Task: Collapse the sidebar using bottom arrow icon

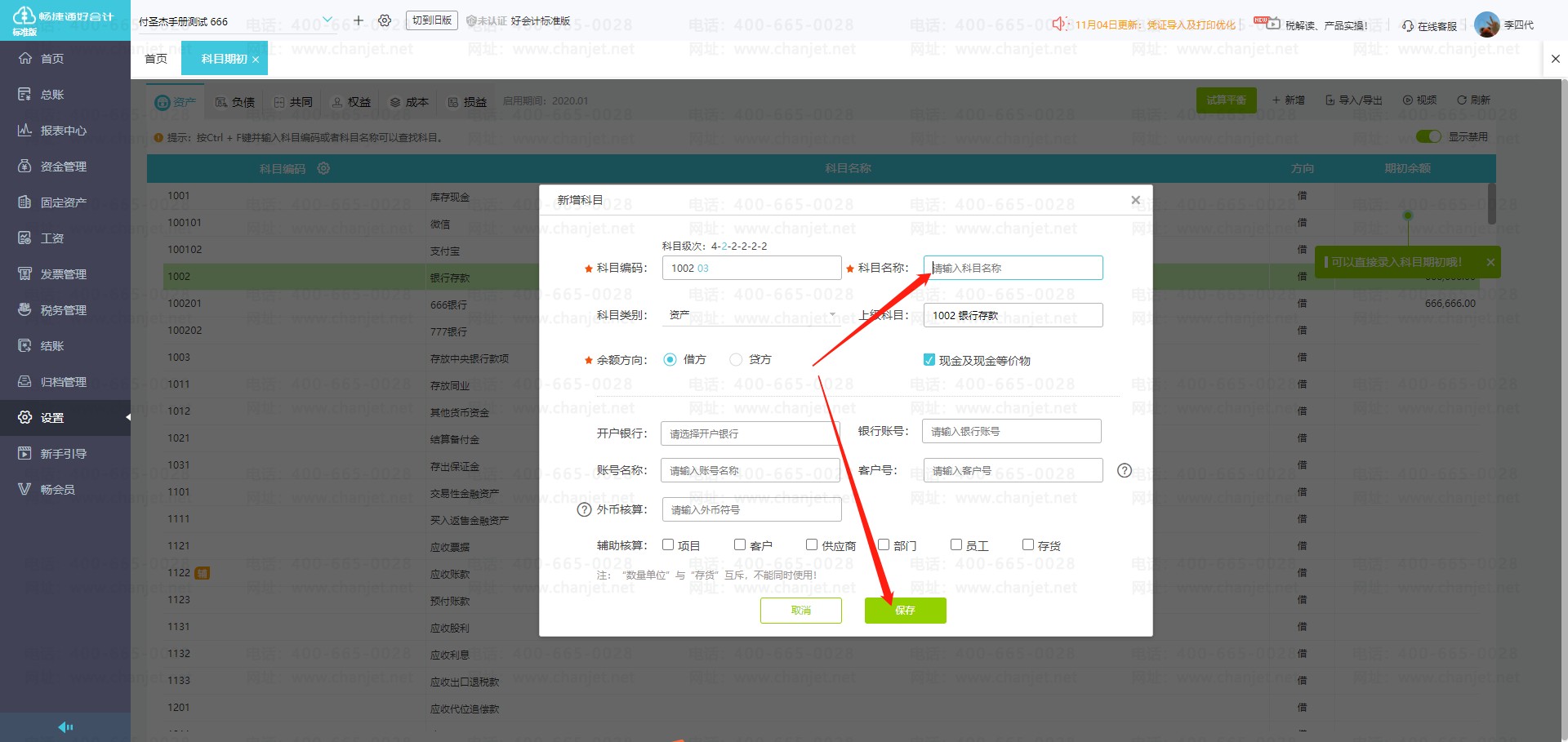Action: pos(65,726)
